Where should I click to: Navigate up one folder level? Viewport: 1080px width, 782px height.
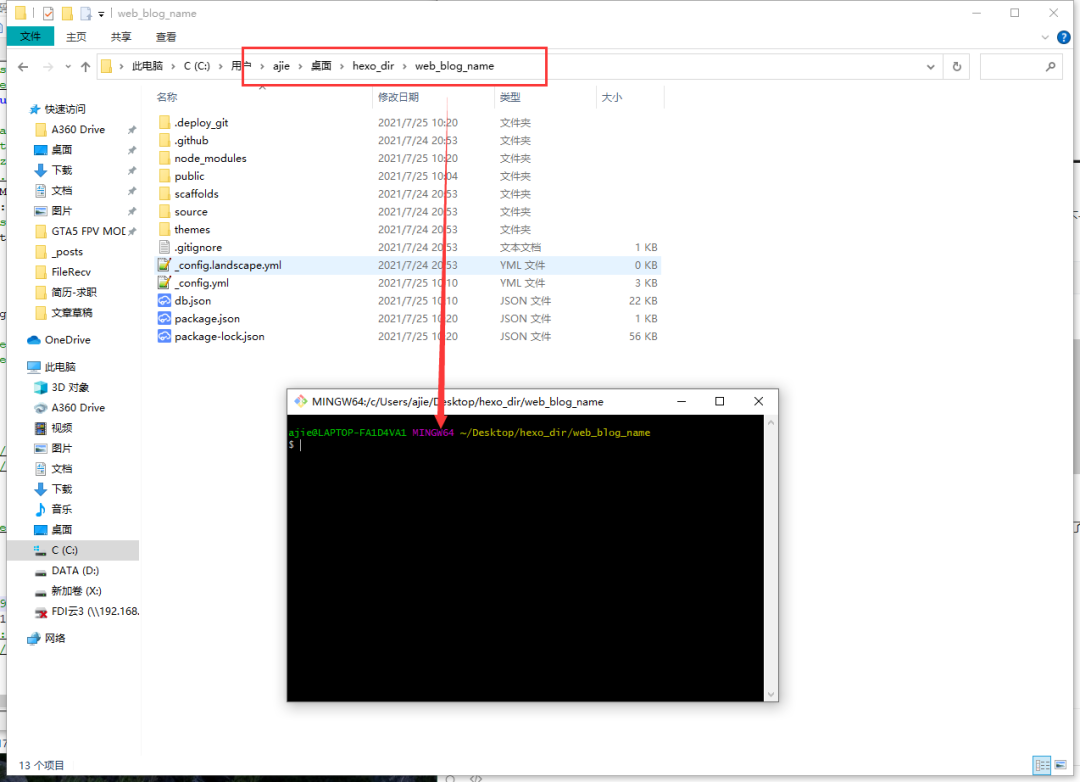[85, 67]
